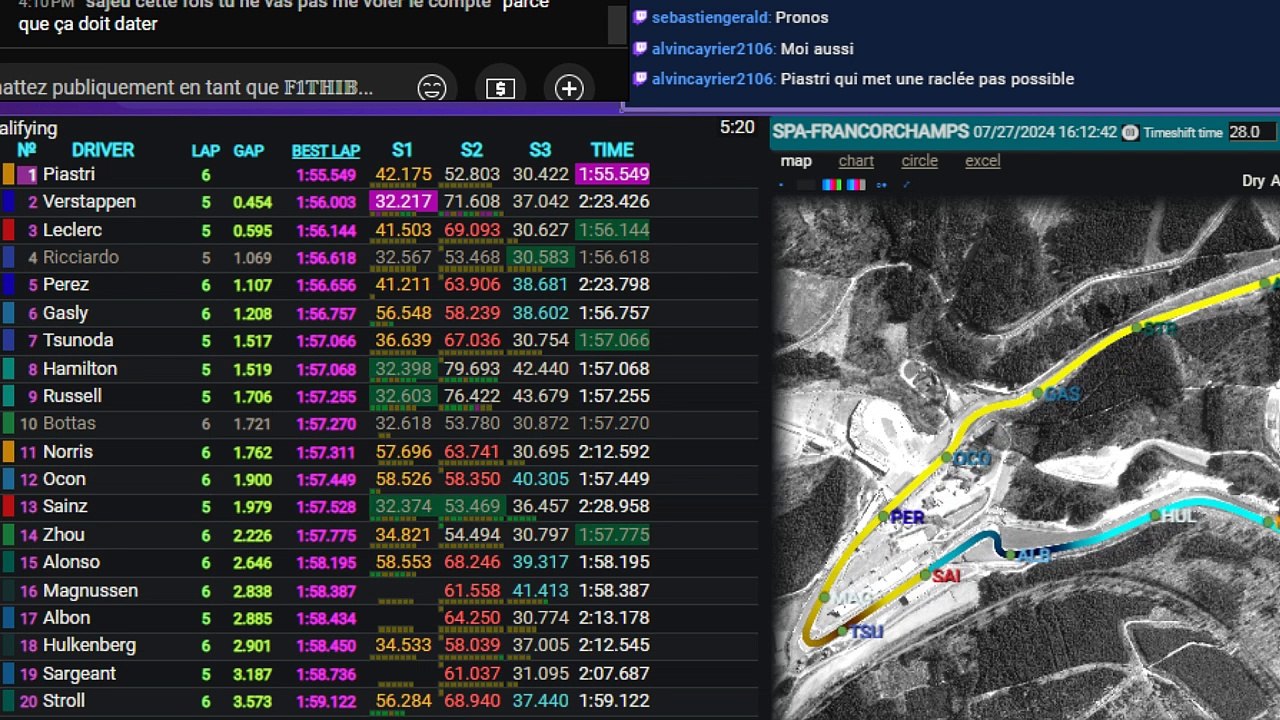Click the Twitch icon beside sebastiengerald's message
The image size is (1280, 720).
coord(640,17)
